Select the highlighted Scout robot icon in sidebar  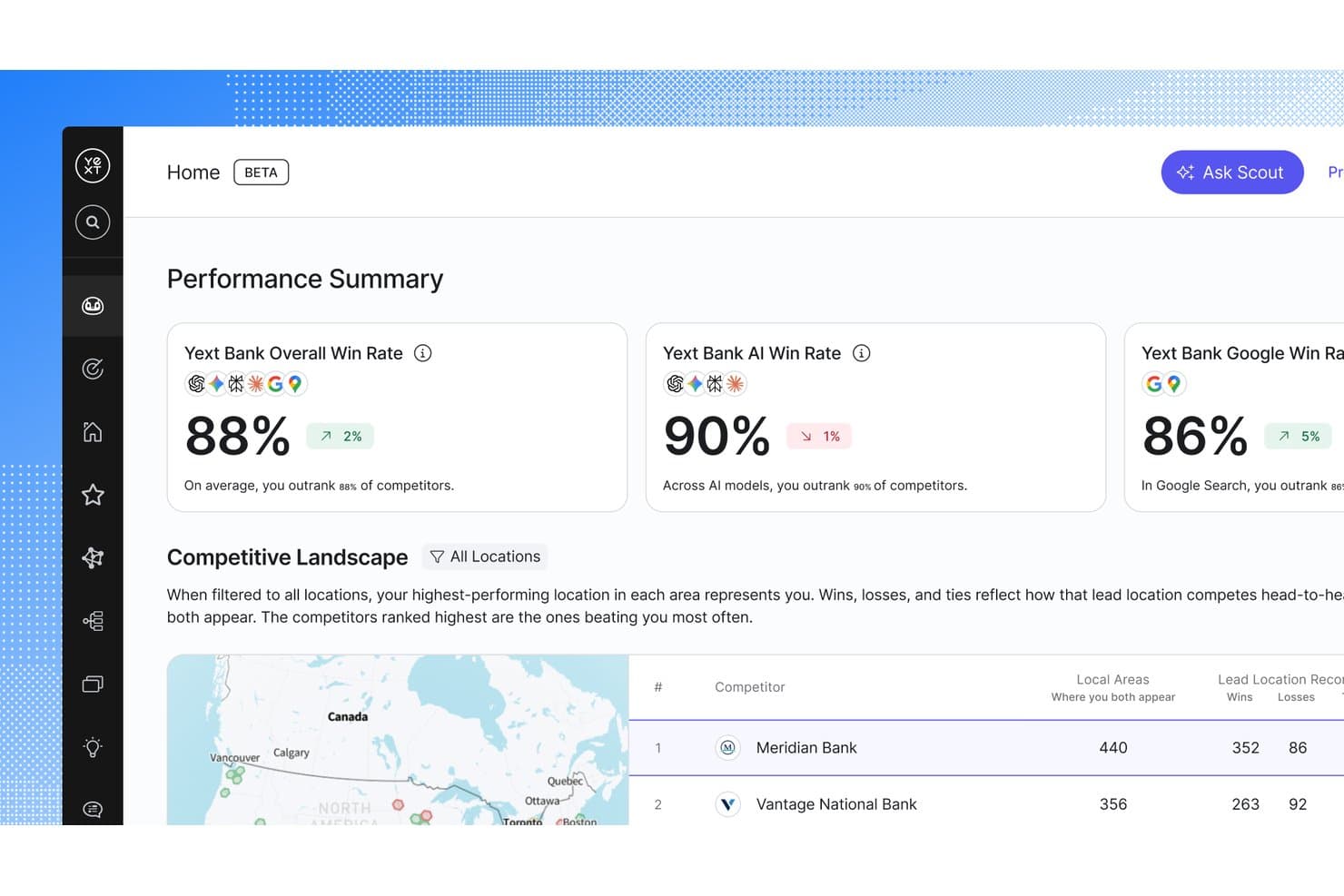[x=93, y=306]
